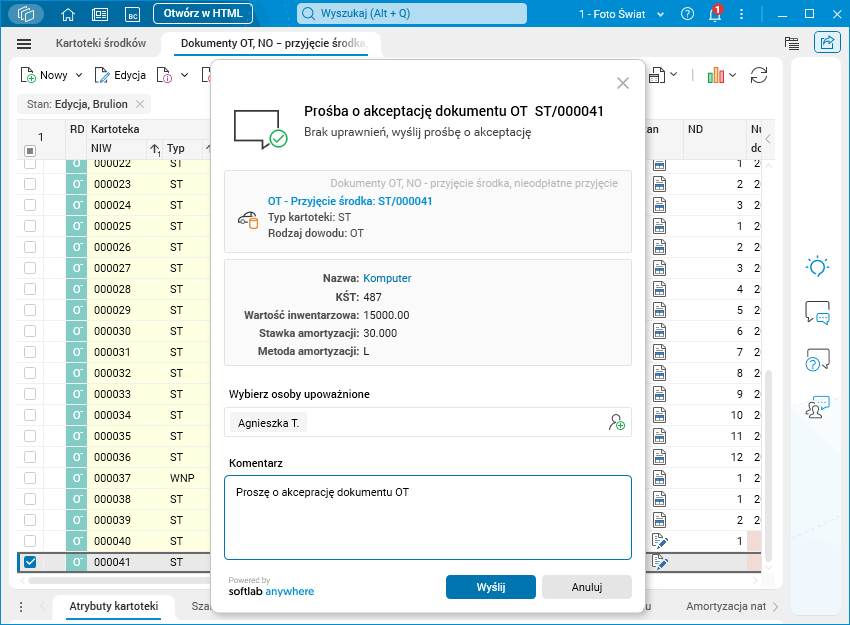Screen dimensions: 850x625
Task: Expand the Nowy dropdown arrow
Action: coord(79,75)
